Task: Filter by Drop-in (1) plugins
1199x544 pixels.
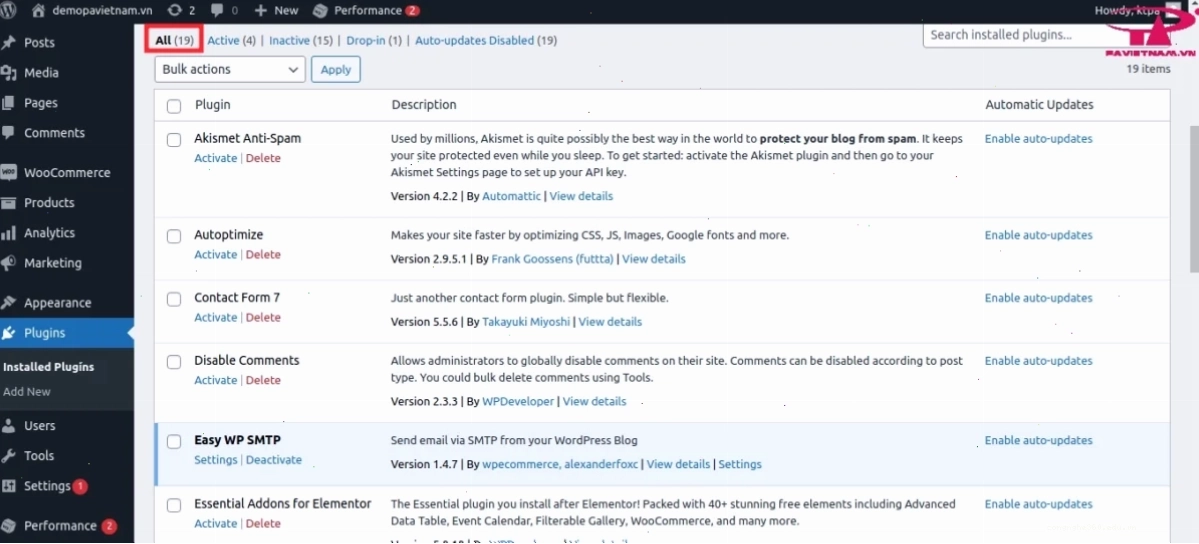Action: tap(374, 41)
